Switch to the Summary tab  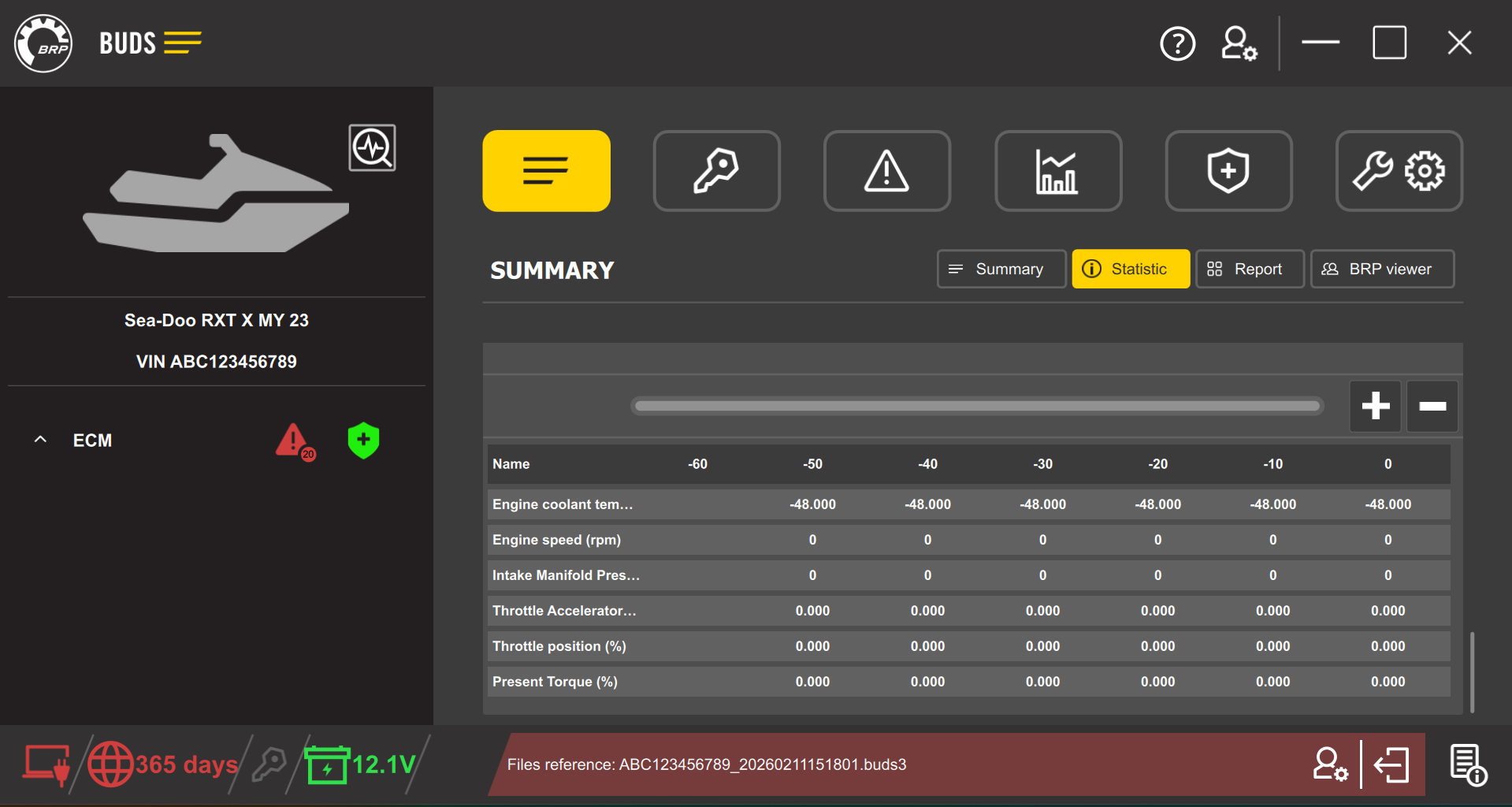coord(1001,270)
